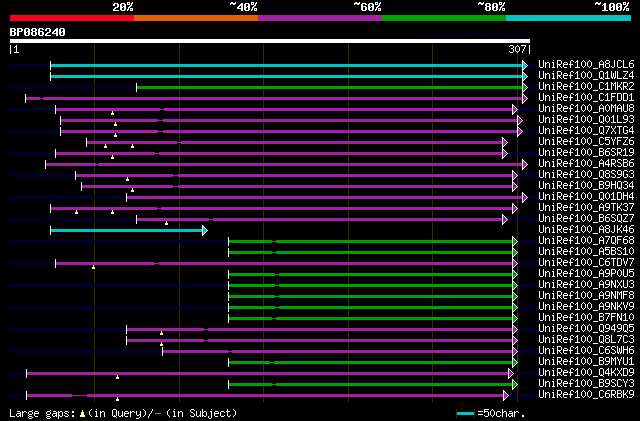640x421 pixels.
Task: Select the UniRef100_A9P0U5 label
Action: coord(586,274)
